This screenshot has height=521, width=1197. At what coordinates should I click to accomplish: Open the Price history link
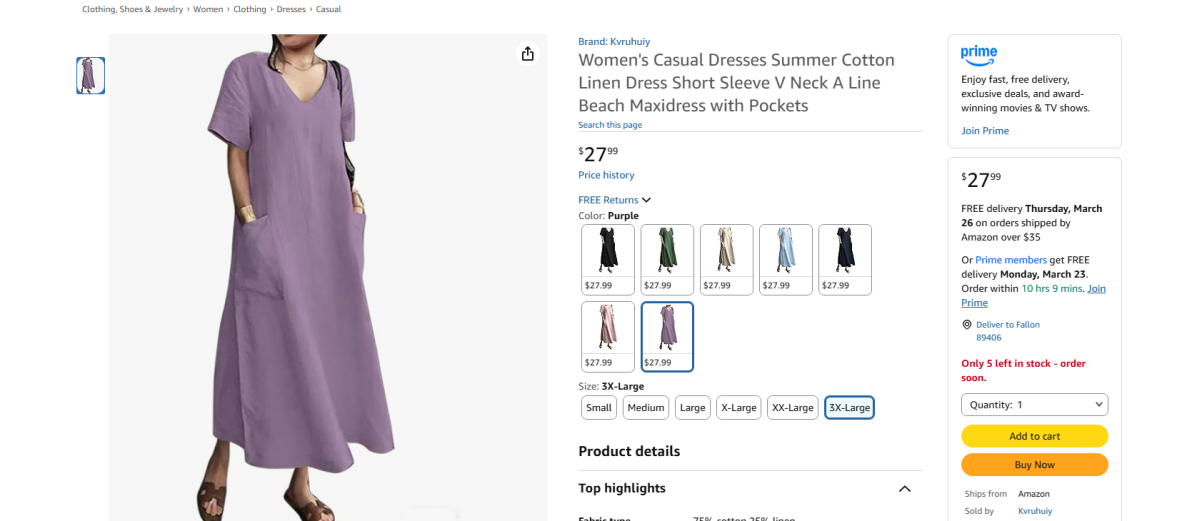point(606,175)
